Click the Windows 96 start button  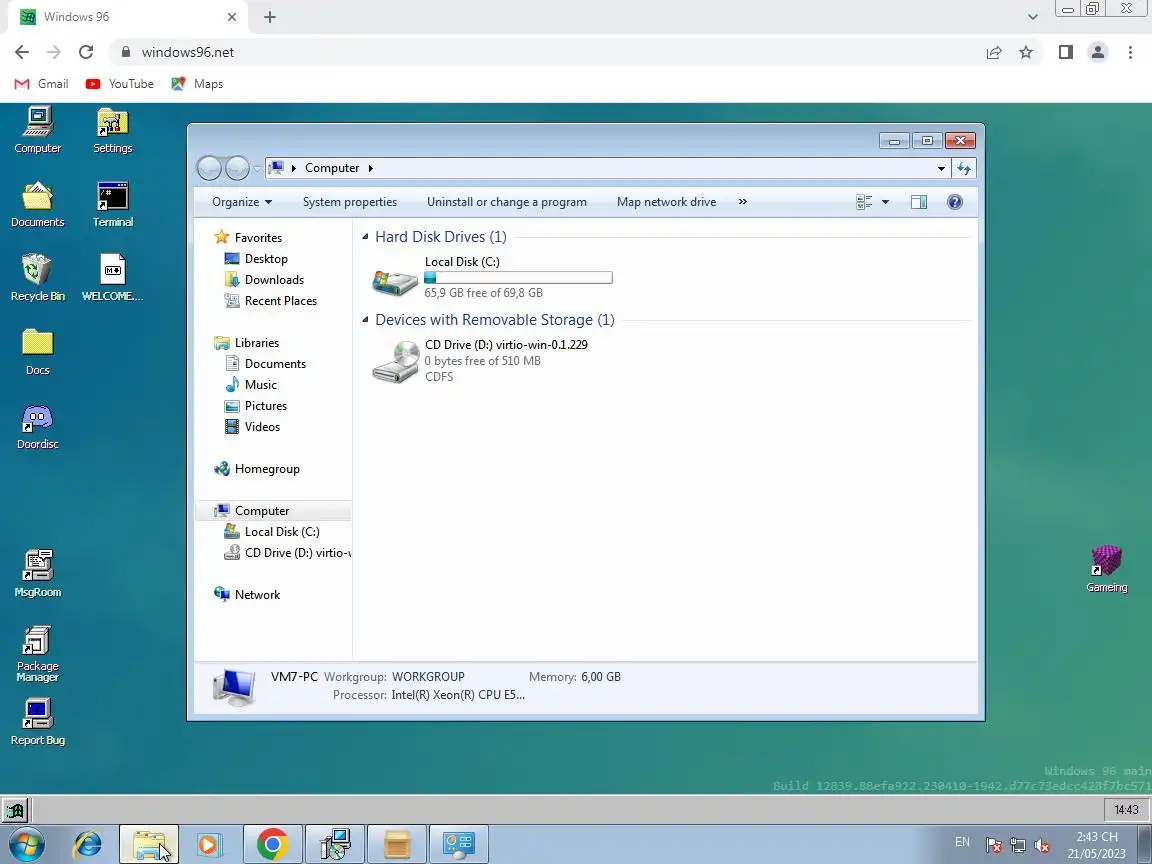pyautogui.click(x=15, y=810)
